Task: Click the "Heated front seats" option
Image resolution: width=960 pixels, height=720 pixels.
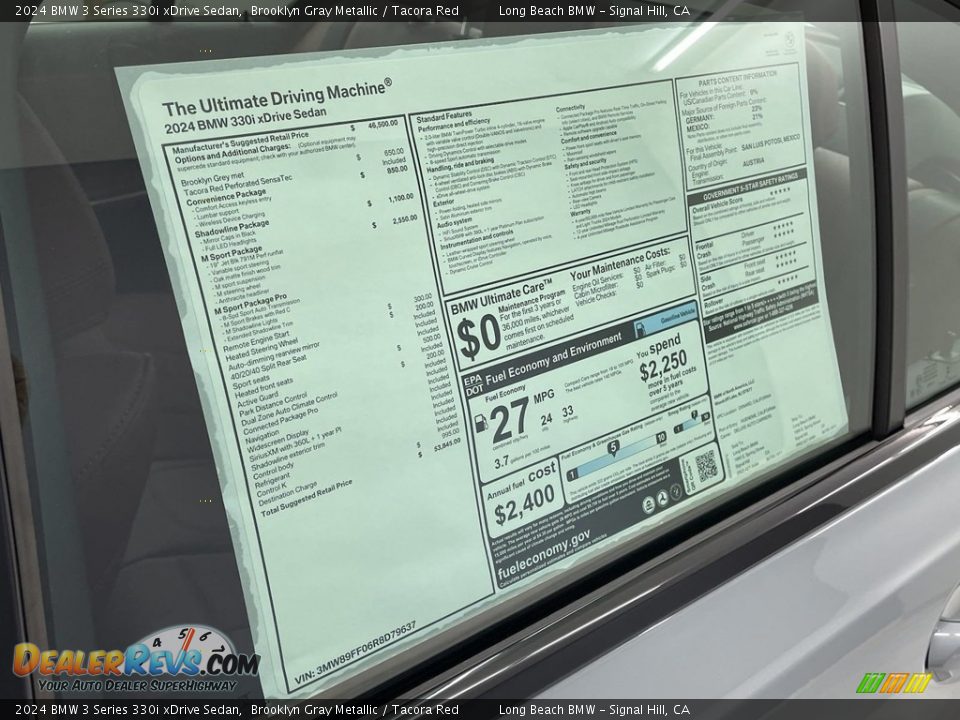Action: (264, 388)
